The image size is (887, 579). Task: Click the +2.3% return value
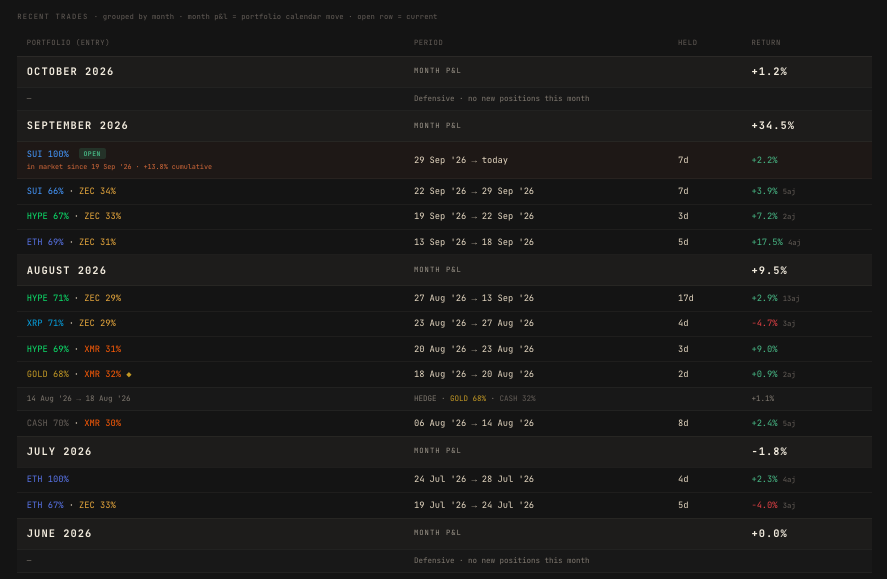coord(764,479)
